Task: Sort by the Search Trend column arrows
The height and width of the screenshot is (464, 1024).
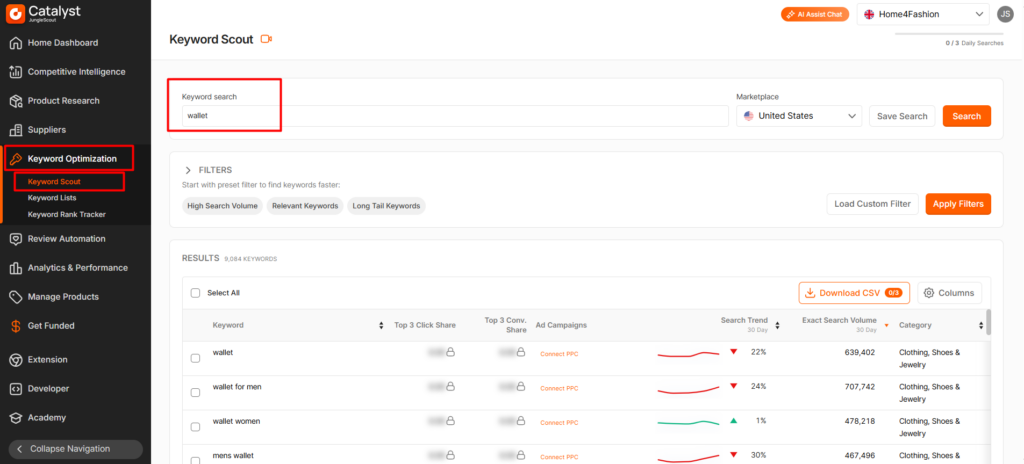Action: coord(778,325)
